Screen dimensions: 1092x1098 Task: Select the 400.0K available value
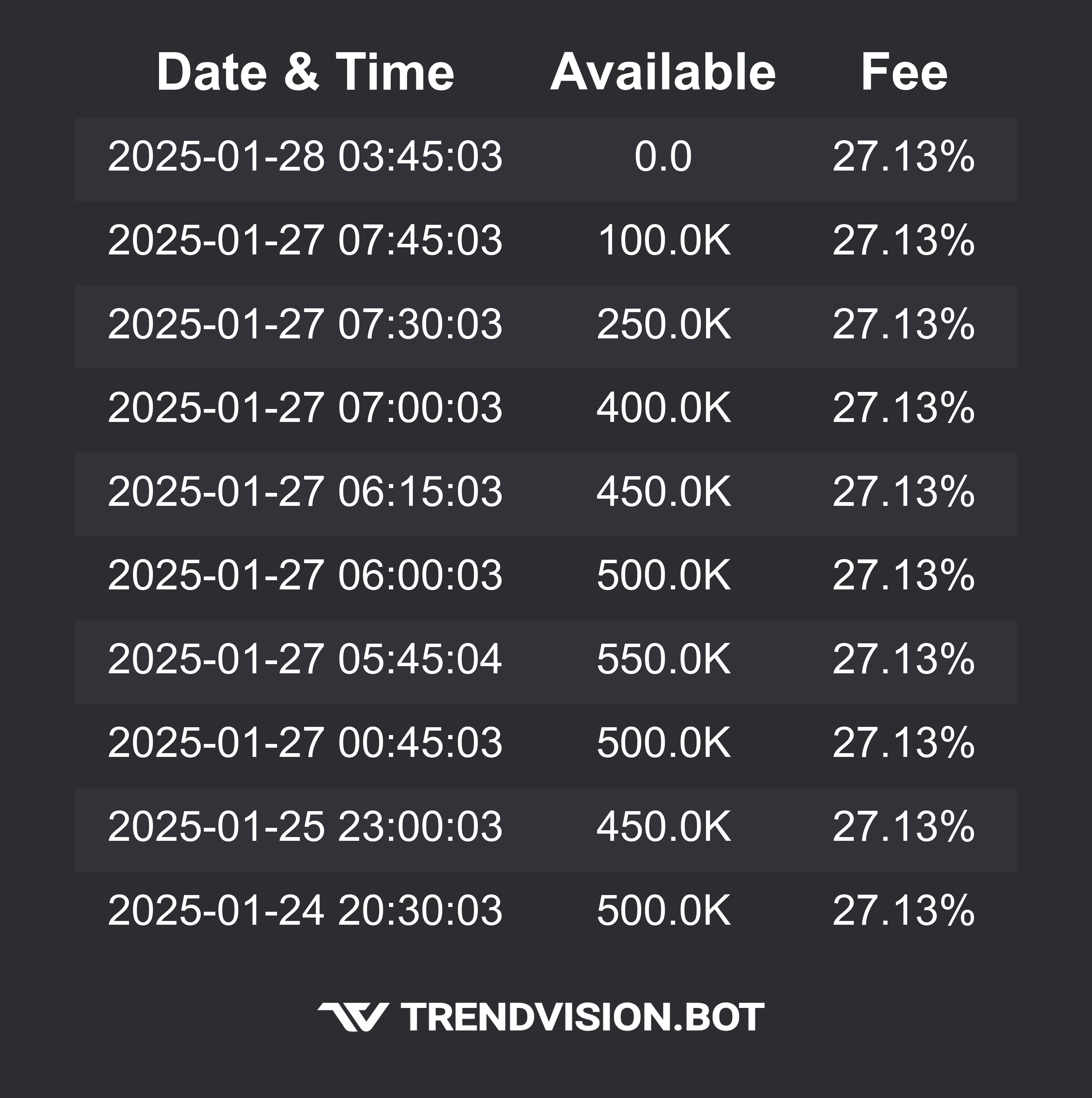663,408
